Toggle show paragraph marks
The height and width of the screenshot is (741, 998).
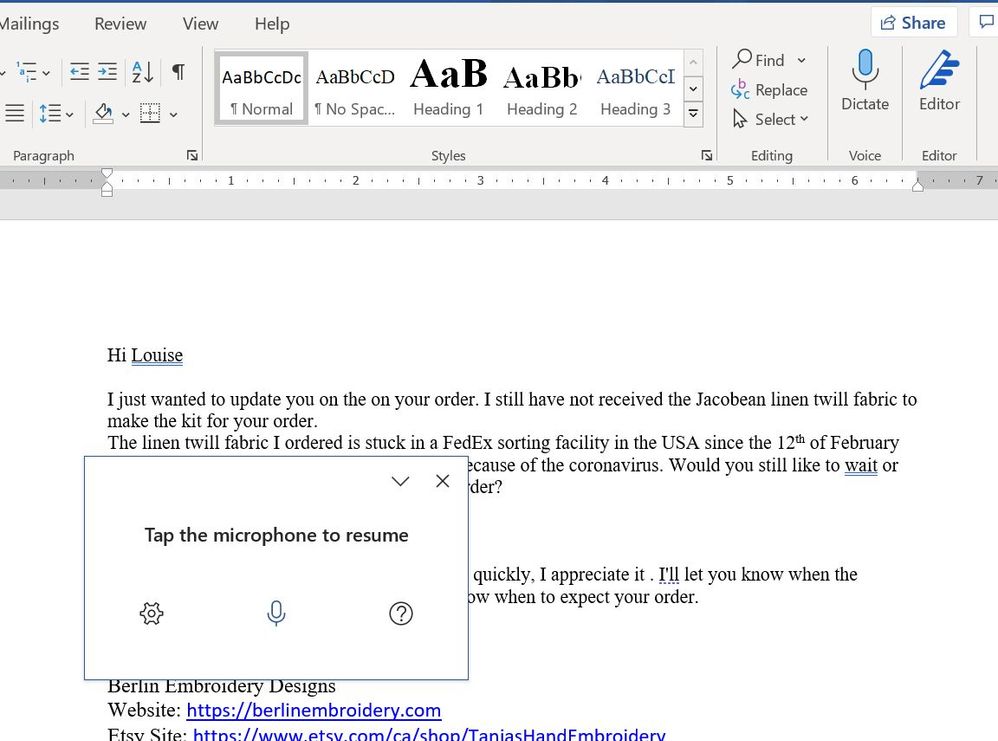[x=179, y=71]
